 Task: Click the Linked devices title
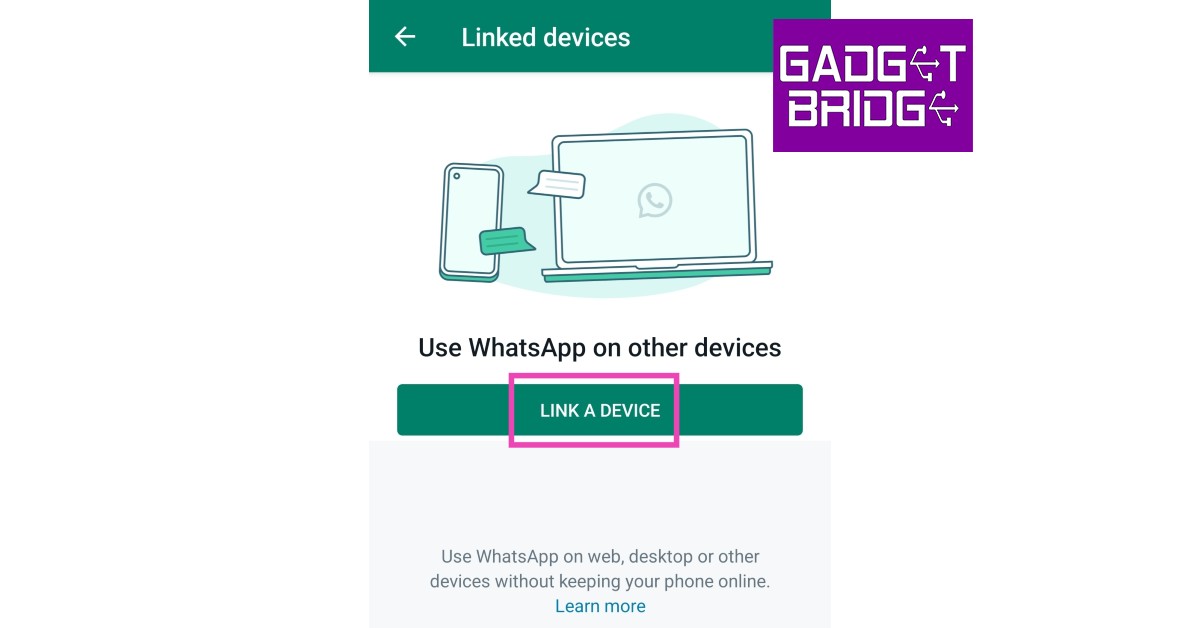[x=546, y=38]
